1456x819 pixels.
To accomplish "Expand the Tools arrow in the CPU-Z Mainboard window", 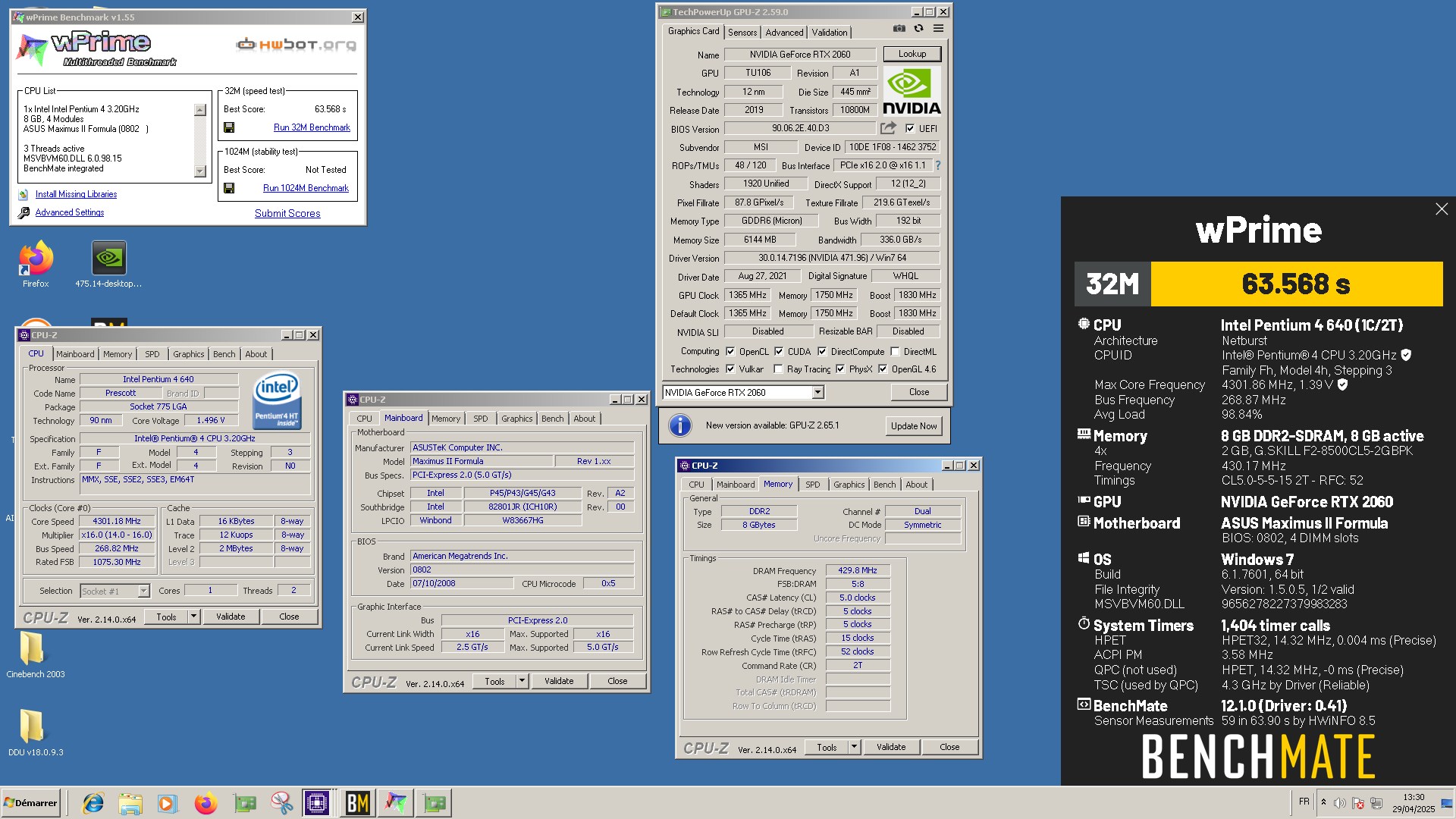I will point(522,681).
